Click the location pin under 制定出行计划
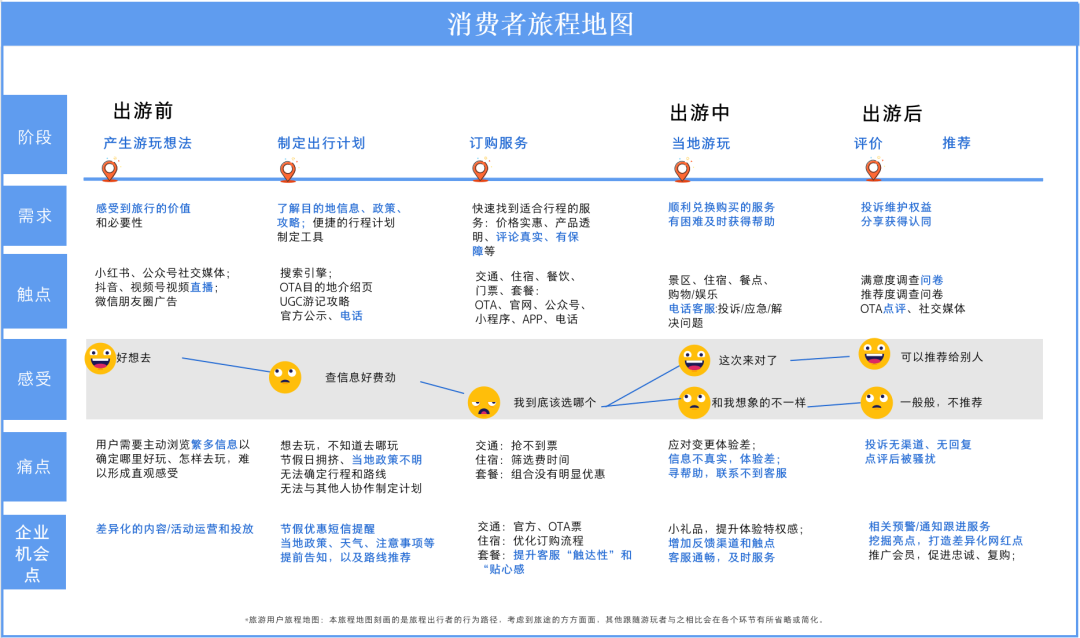Screen dimensions: 1080x638 [289, 169]
